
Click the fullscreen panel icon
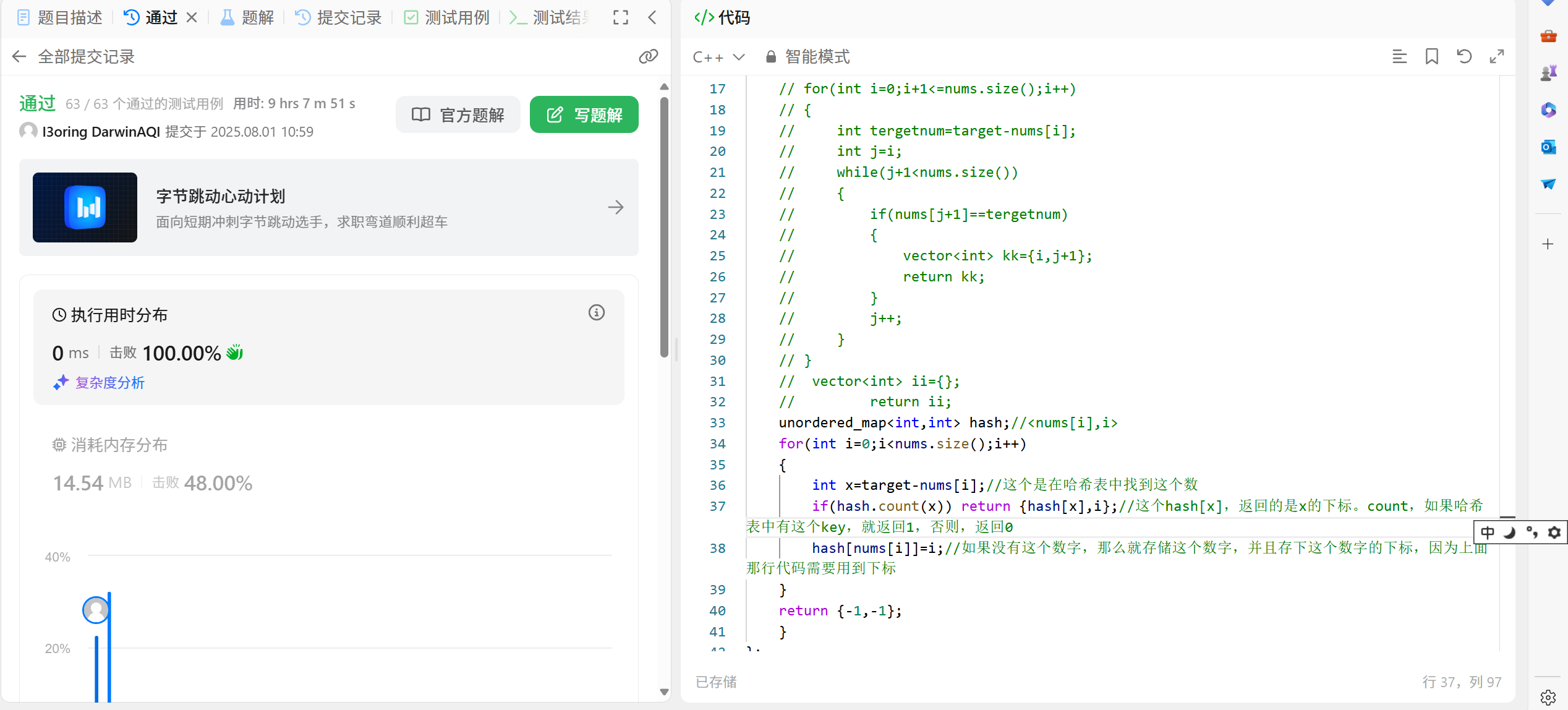pos(621,17)
